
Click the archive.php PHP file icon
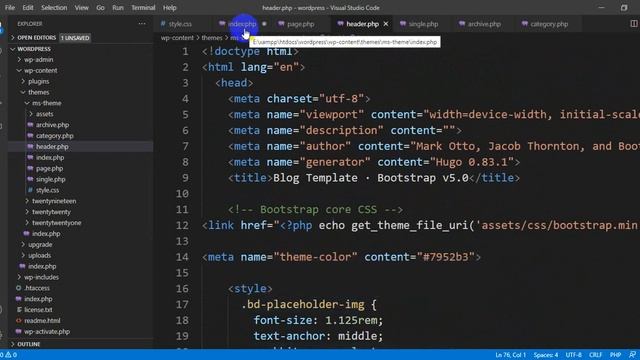pyautogui.click(x=30, y=125)
